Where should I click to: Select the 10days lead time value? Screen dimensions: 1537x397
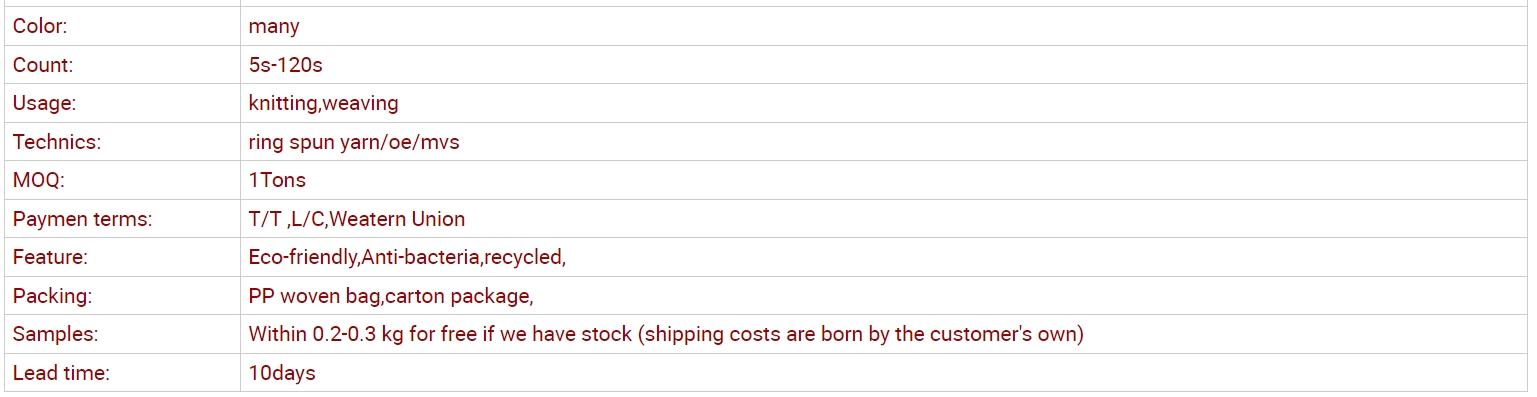tap(282, 373)
